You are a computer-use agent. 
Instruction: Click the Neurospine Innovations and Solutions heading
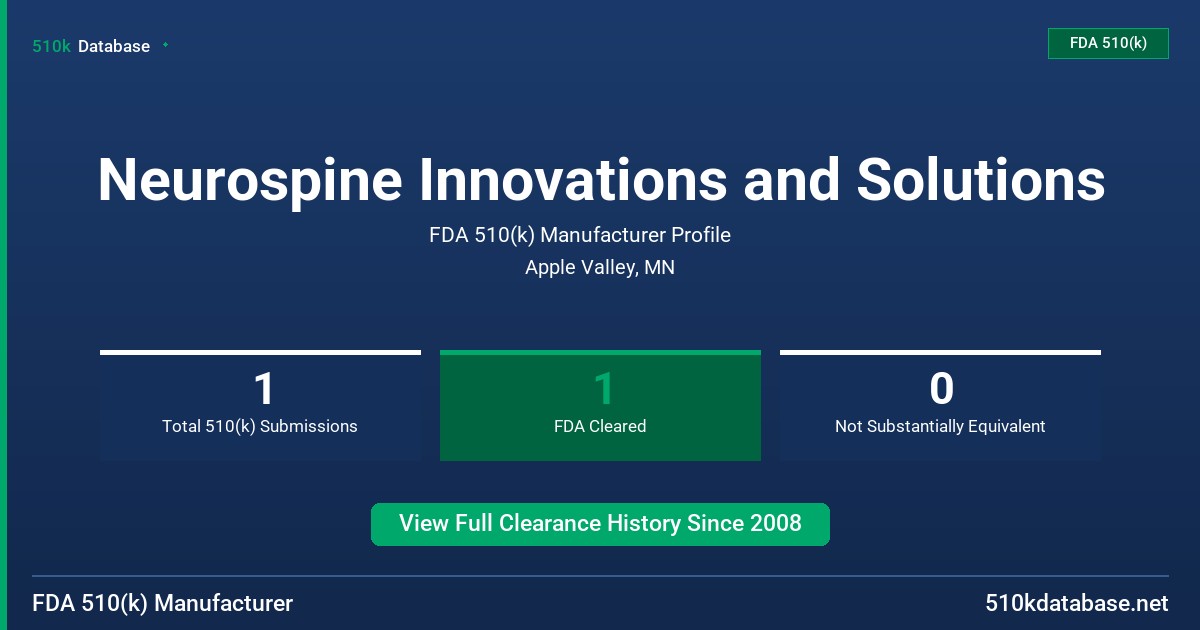(x=601, y=180)
